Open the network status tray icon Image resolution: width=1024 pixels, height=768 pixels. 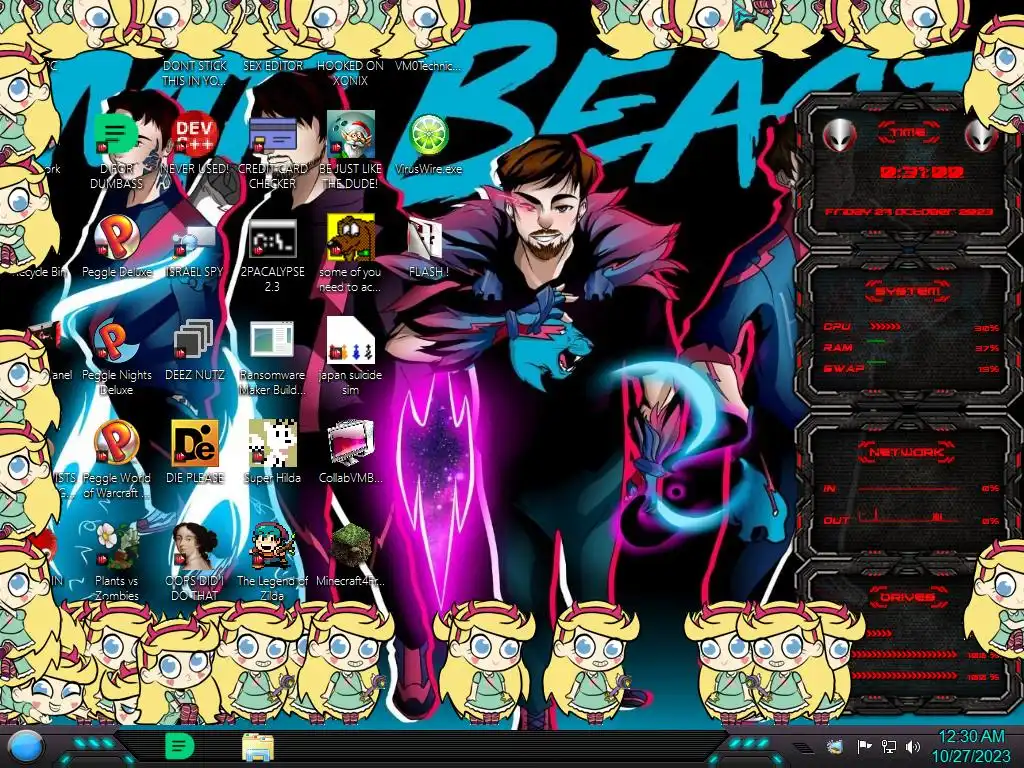888,746
